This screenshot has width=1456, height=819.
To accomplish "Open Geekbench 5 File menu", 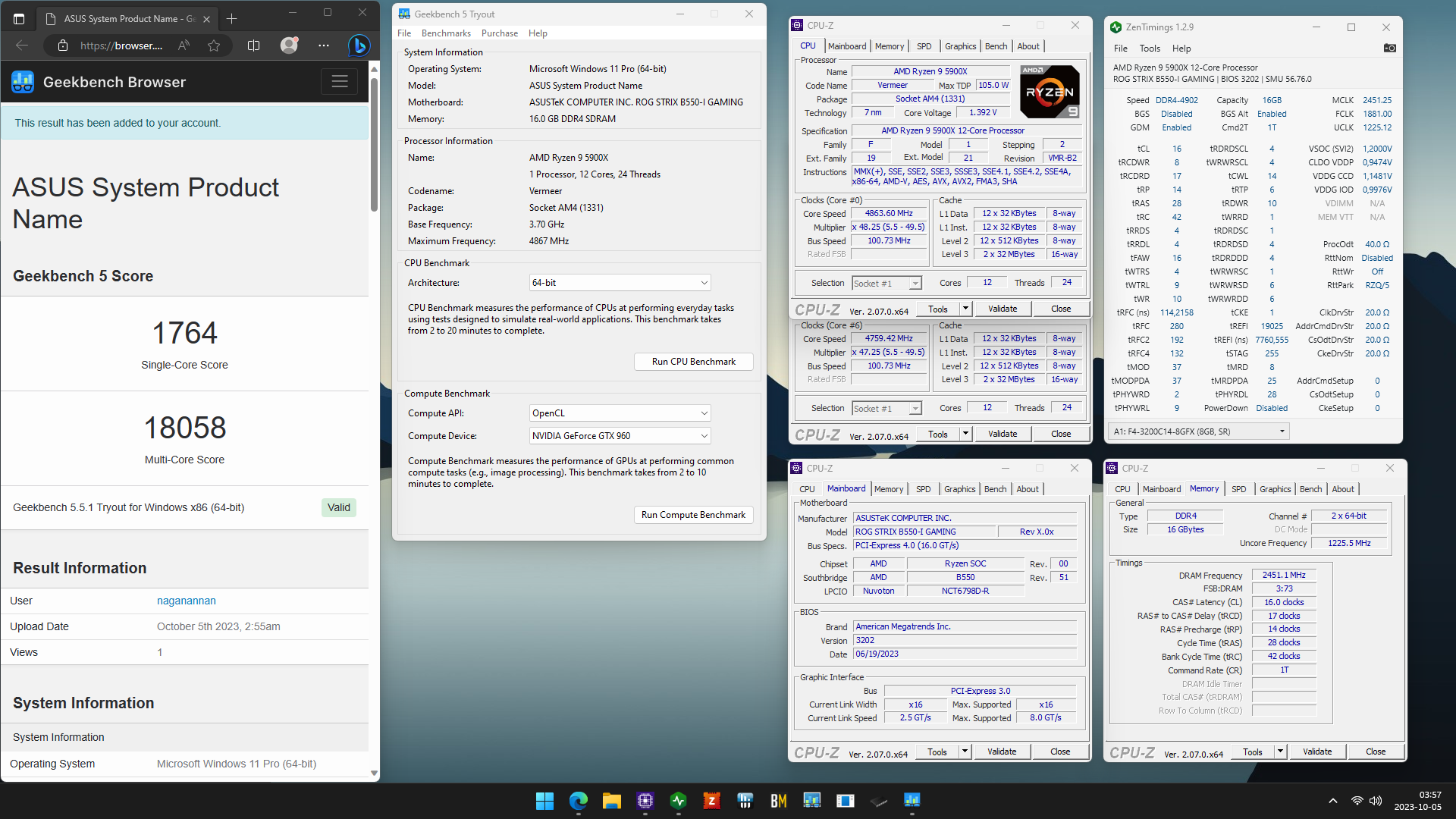I will pyautogui.click(x=404, y=33).
